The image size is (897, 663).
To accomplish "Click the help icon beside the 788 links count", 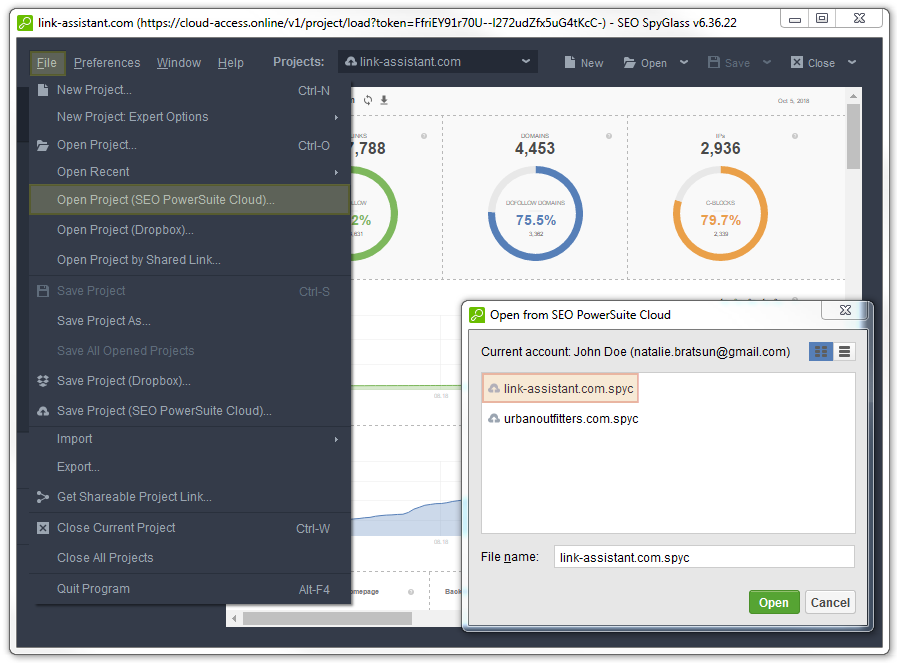I will pyautogui.click(x=424, y=136).
